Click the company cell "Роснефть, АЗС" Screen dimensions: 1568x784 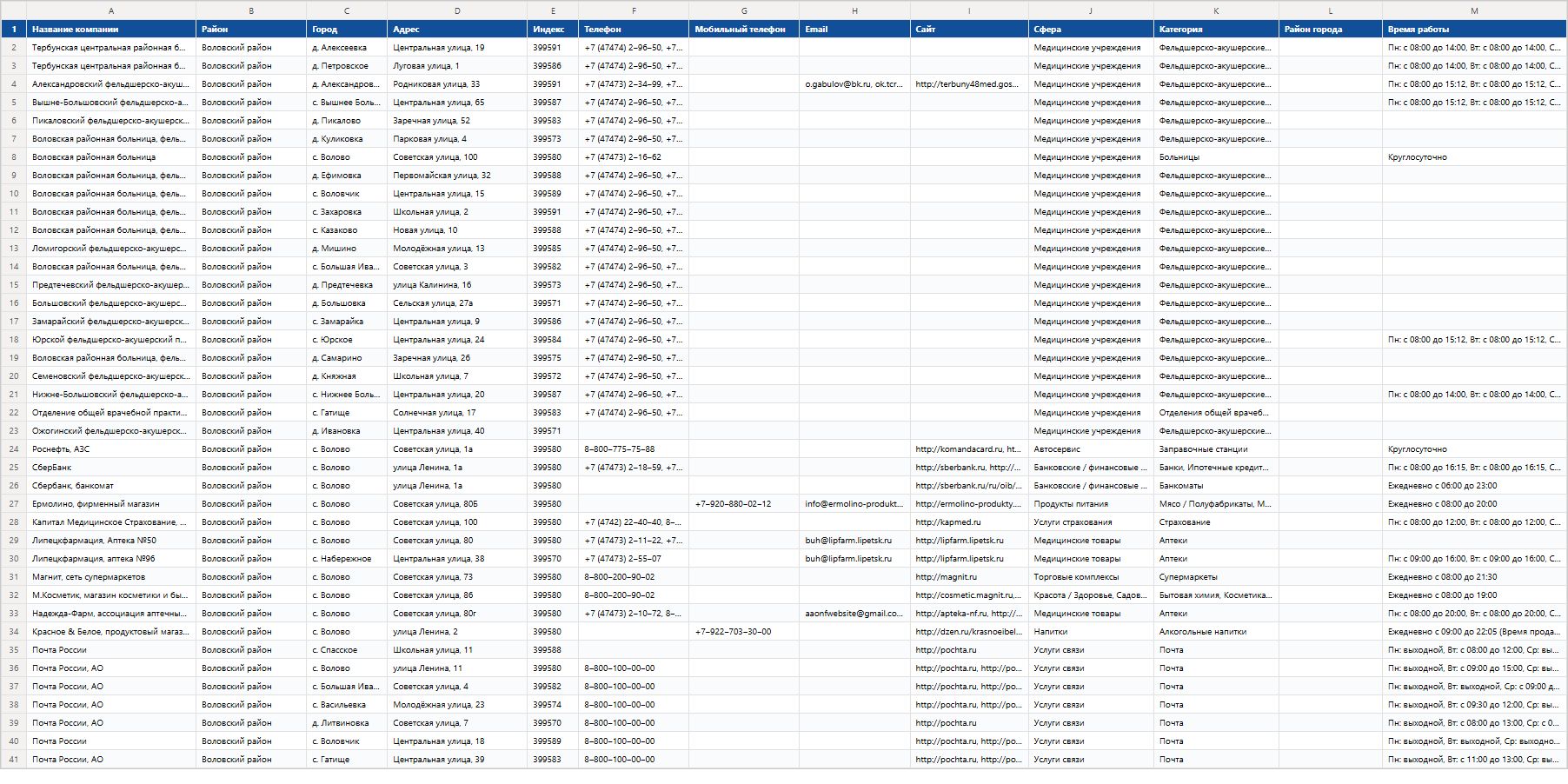click(x=111, y=449)
